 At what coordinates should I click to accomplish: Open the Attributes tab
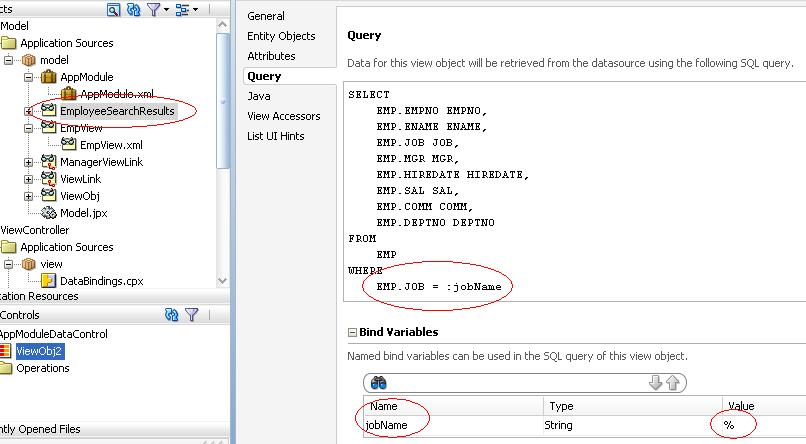pyautogui.click(x=271, y=56)
